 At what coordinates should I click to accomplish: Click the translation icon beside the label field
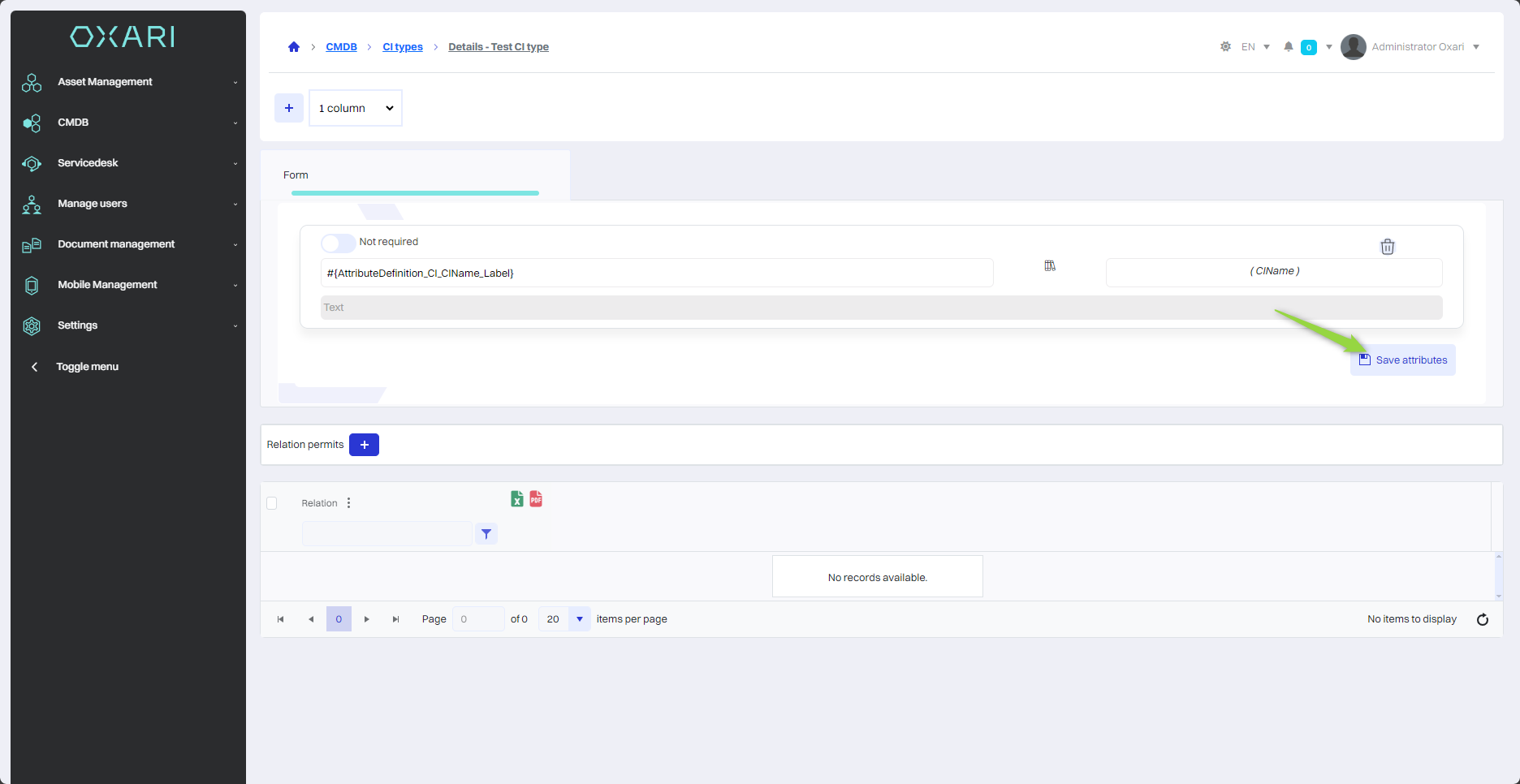click(1049, 266)
